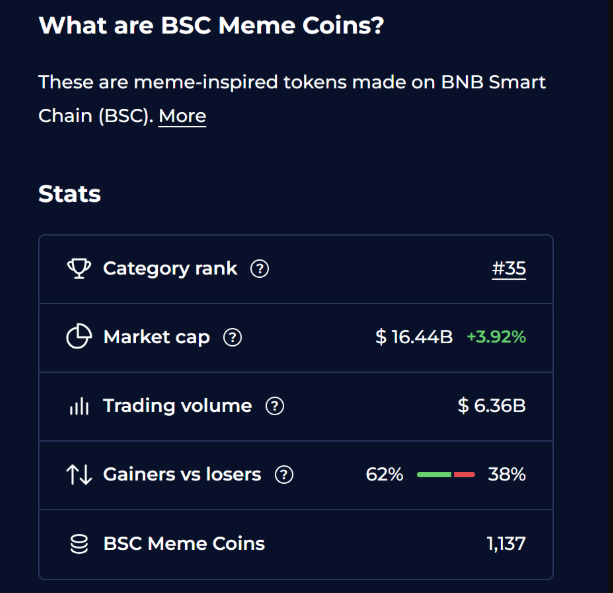The width and height of the screenshot is (613, 593).
Task: Click the 1,137 coins count
Action: pos(505,544)
